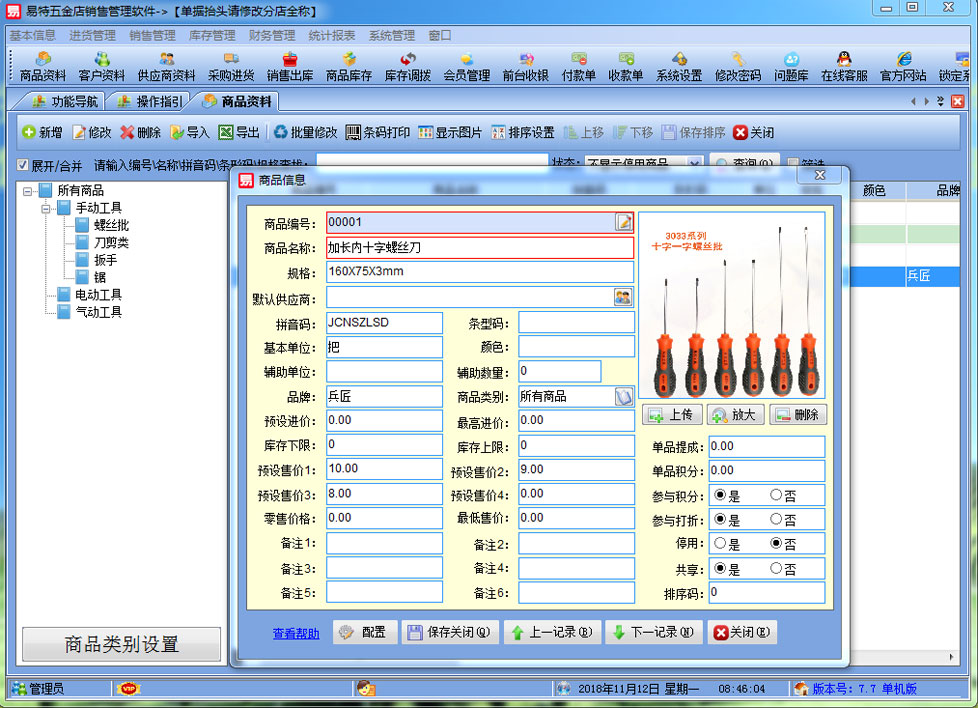Open the 查看帮助 link
Image resolution: width=978 pixels, height=708 pixels.
pyautogui.click(x=296, y=633)
